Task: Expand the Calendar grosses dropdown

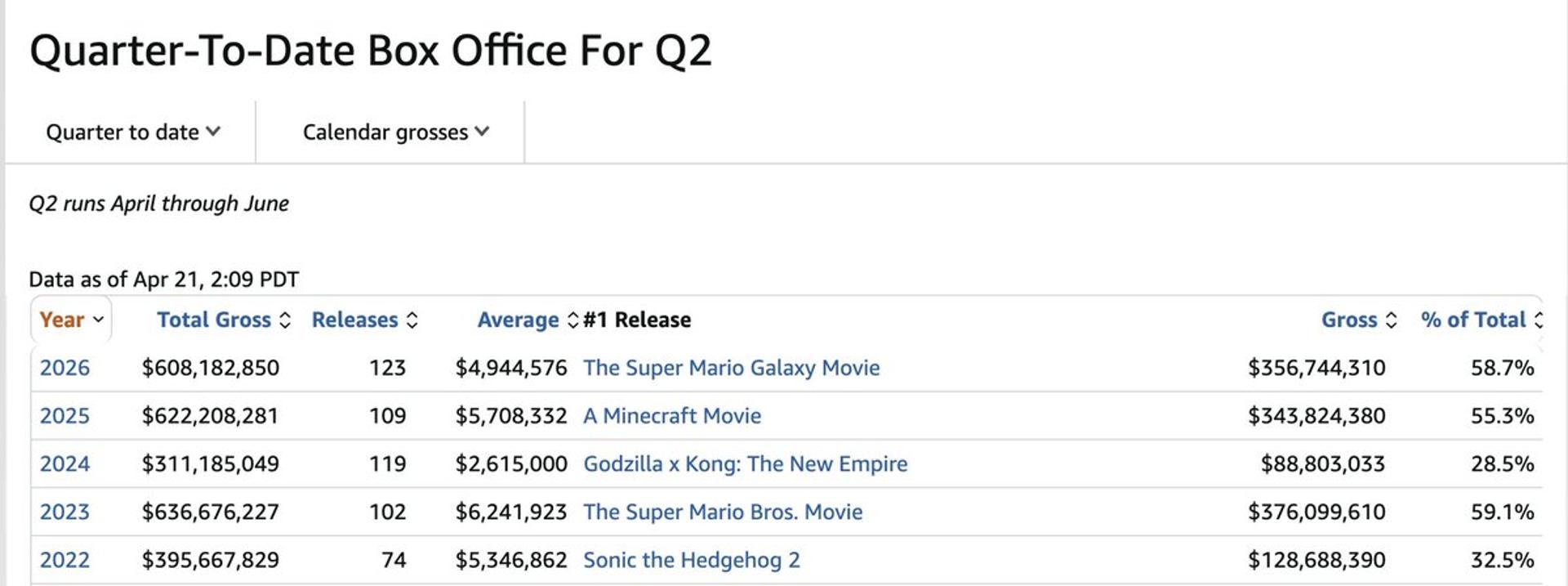Action: 395,132
